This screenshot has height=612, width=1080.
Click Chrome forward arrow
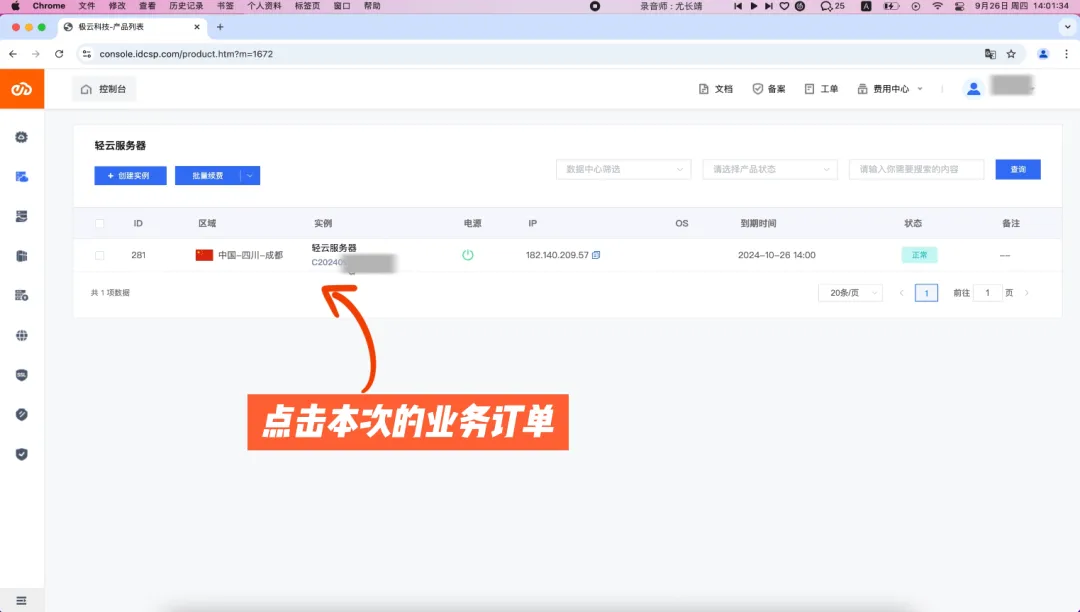click(x=36, y=54)
